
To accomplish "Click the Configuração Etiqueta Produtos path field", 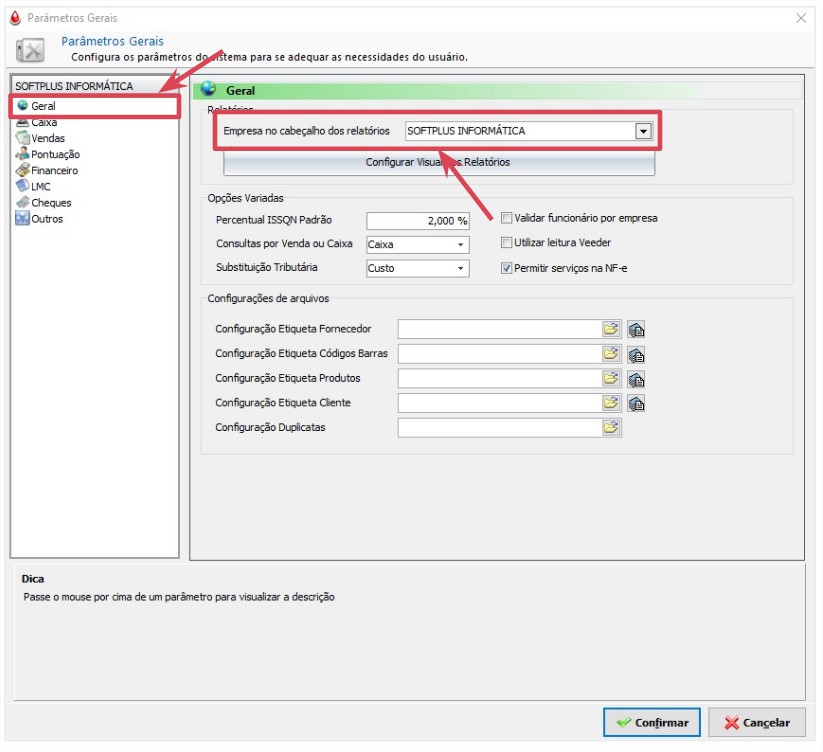I will [500, 378].
